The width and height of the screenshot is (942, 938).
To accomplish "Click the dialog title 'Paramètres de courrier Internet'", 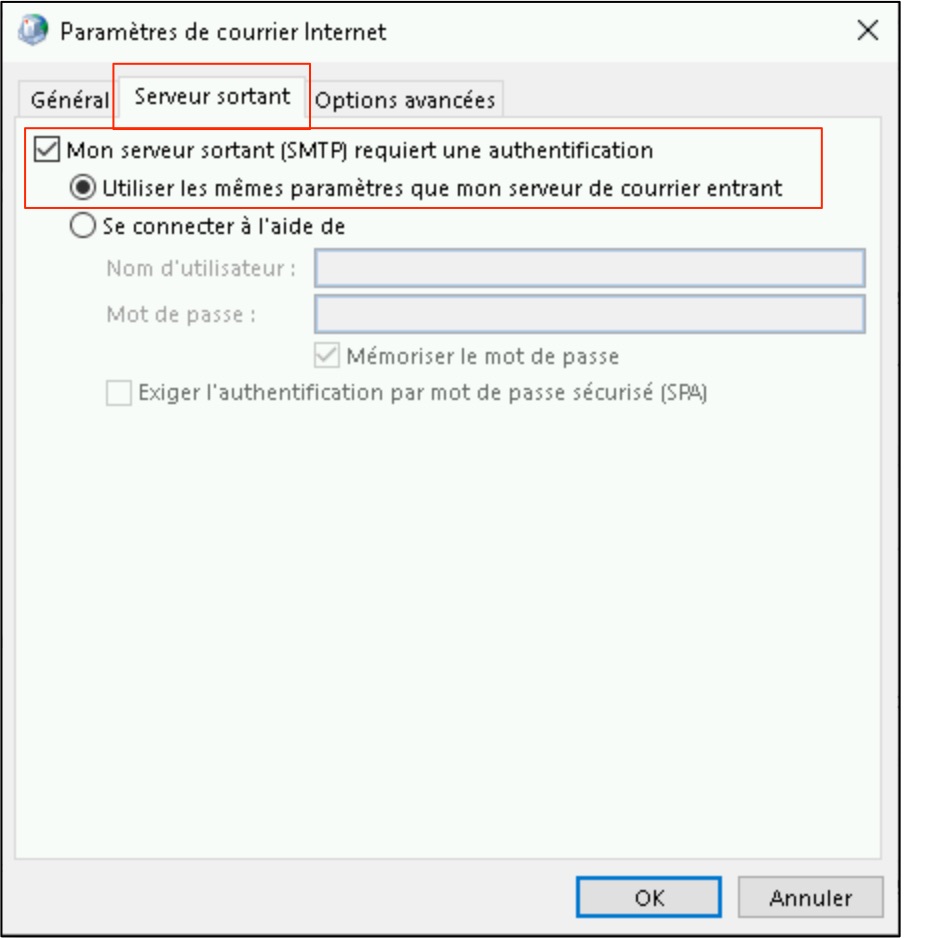I will tap(223, 31).
